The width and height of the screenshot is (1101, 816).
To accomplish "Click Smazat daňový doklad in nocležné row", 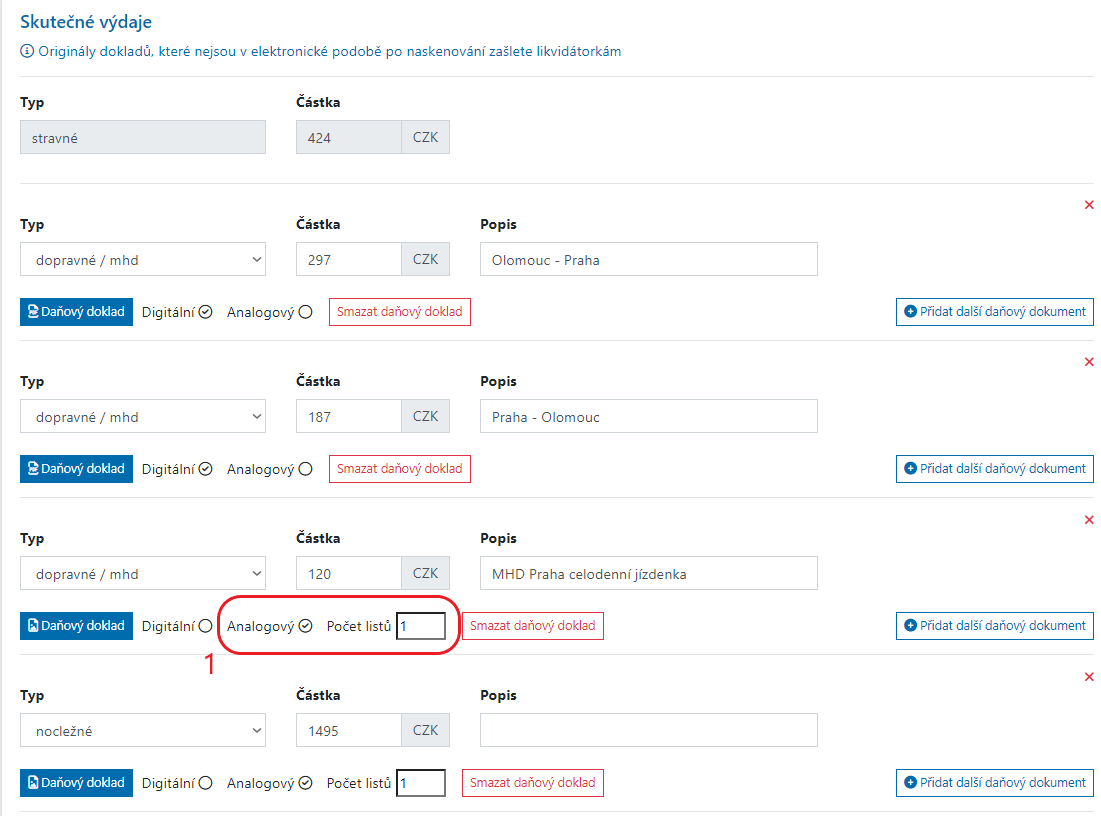I will (x=532, y=783).
